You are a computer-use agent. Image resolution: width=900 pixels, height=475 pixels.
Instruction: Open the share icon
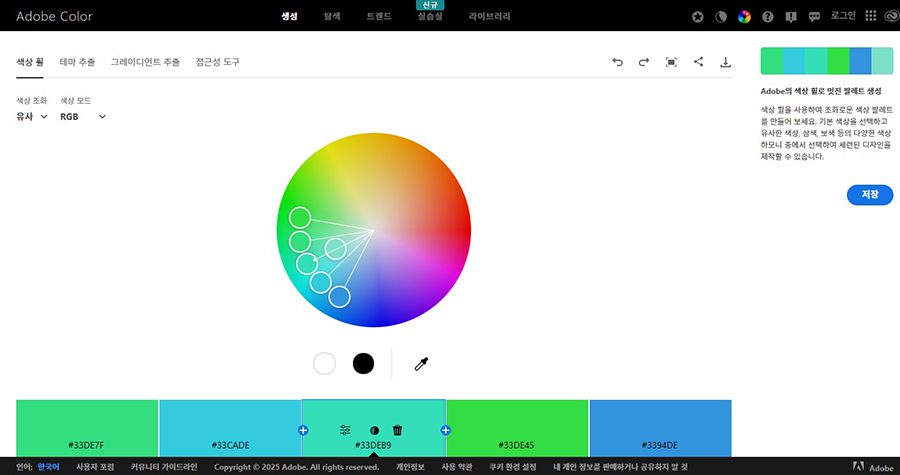pyautogui.click(x=698, y=62)
